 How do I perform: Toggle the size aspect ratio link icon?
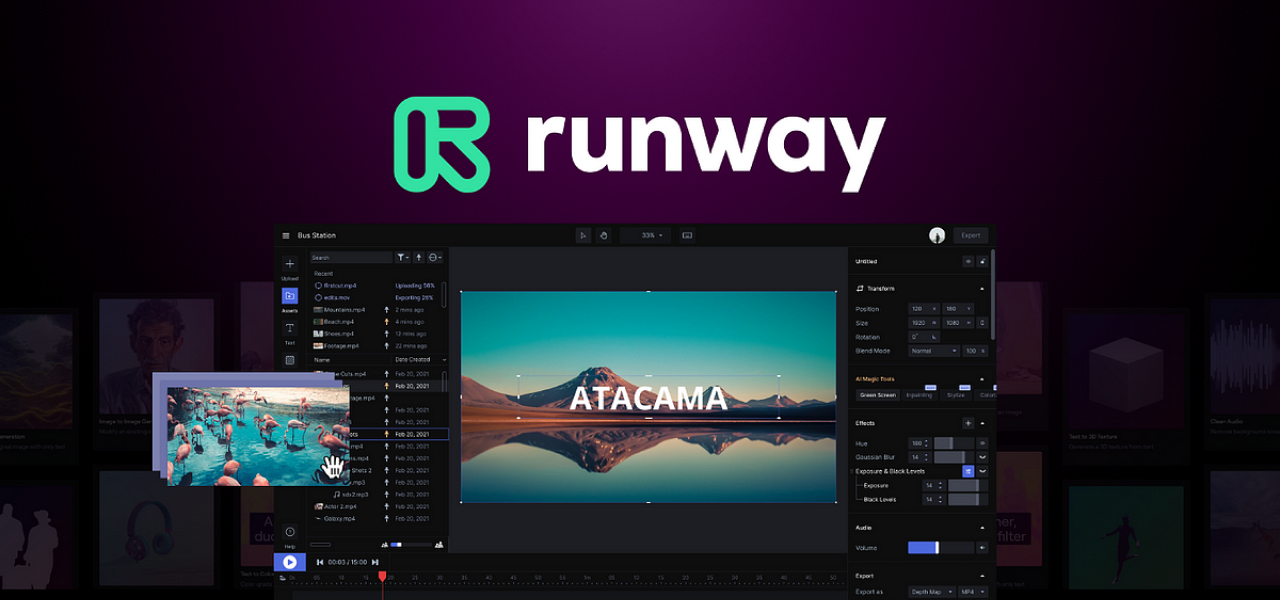coord(982,323)
